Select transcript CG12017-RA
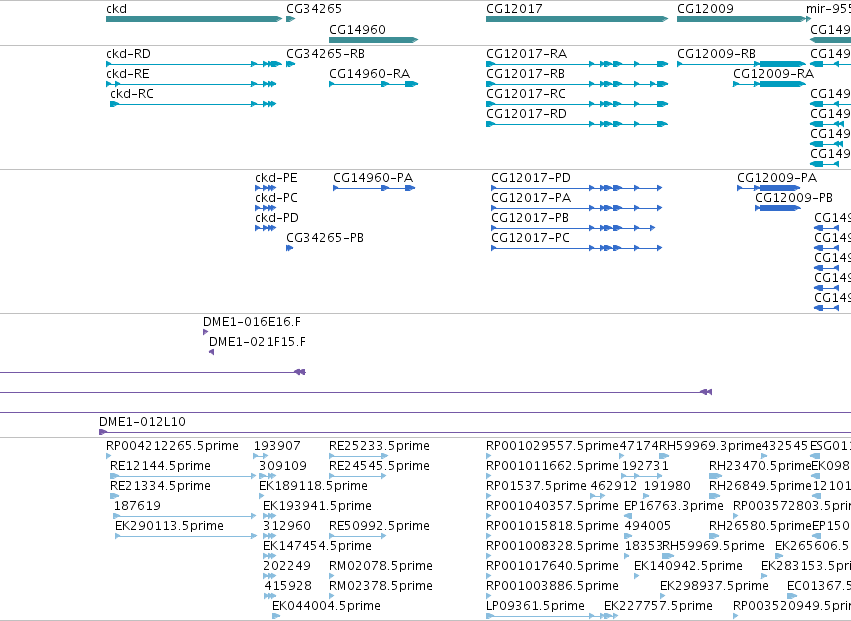Screen dimensions: 851x621 [577, 64]
